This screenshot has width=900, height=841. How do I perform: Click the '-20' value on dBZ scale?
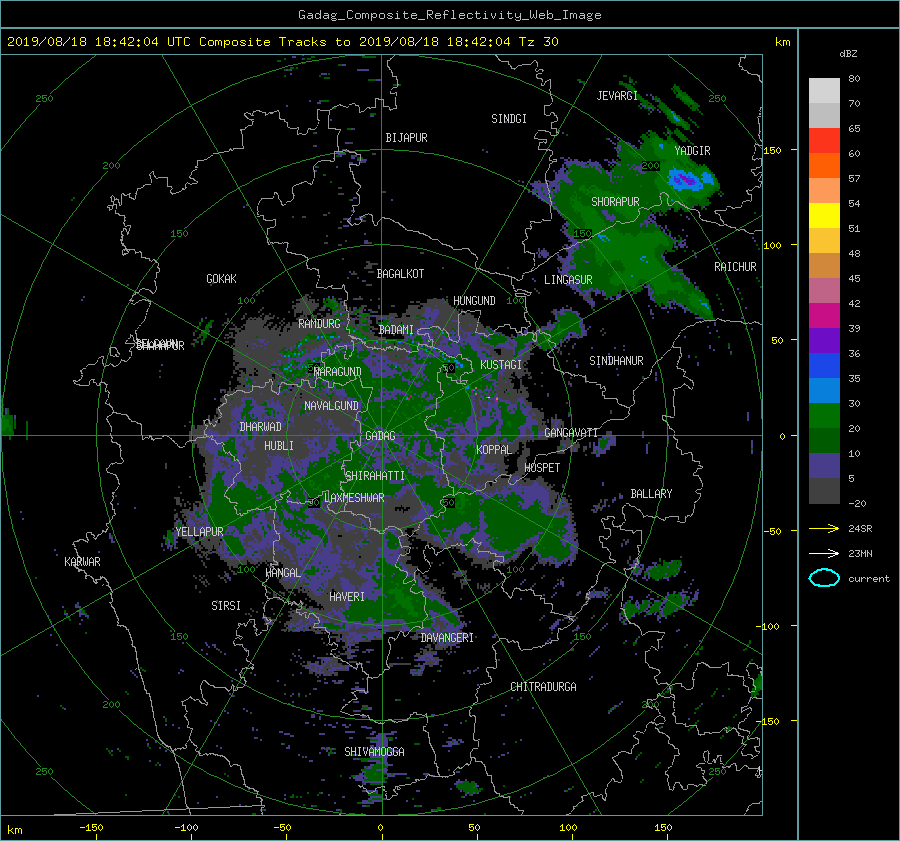coord(856,503)
